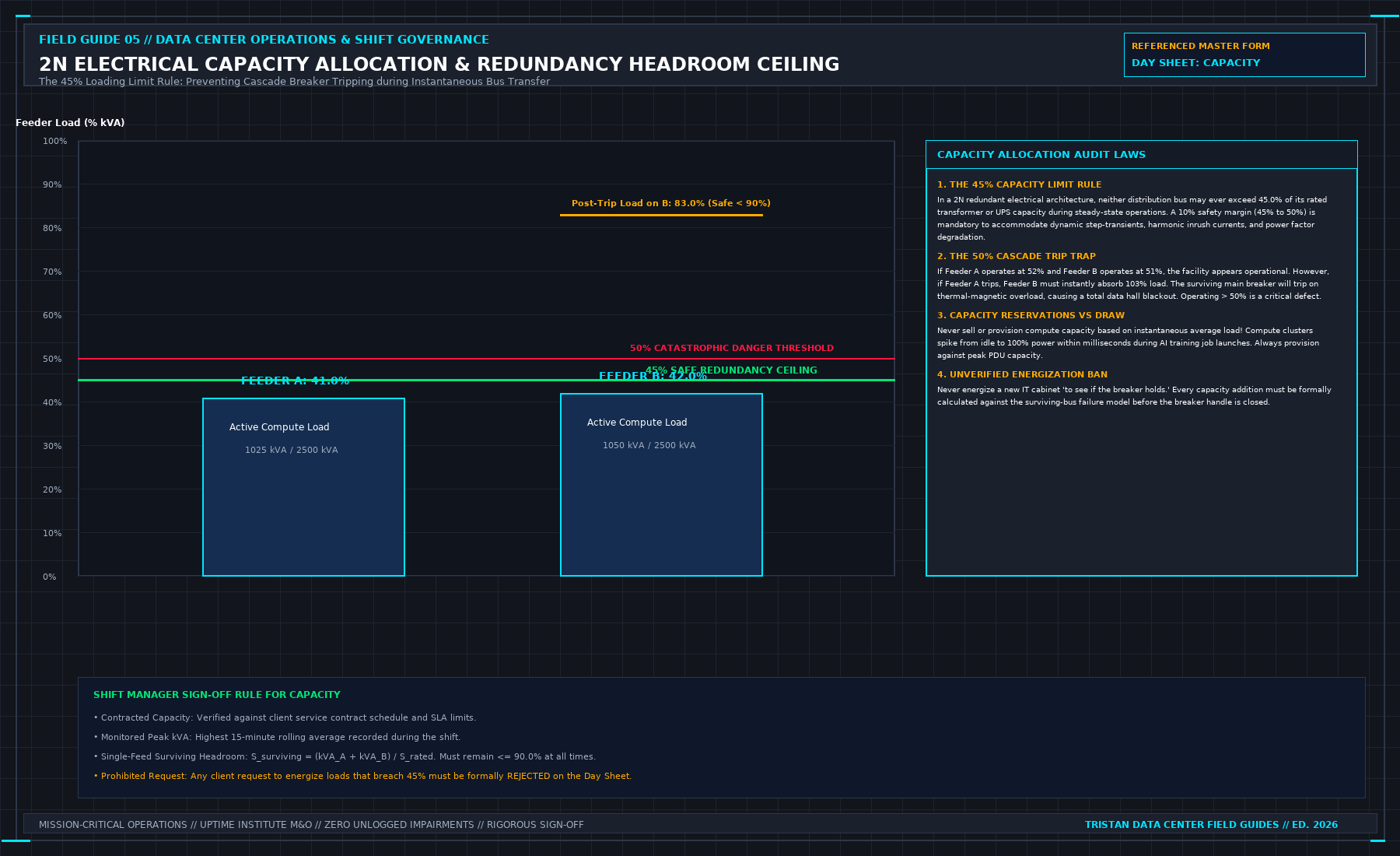The height and width of the screenshot is (856, 1400).
Task: Click the DAY SHEET: CAPACITY reference box
Action: [1244, 54]
